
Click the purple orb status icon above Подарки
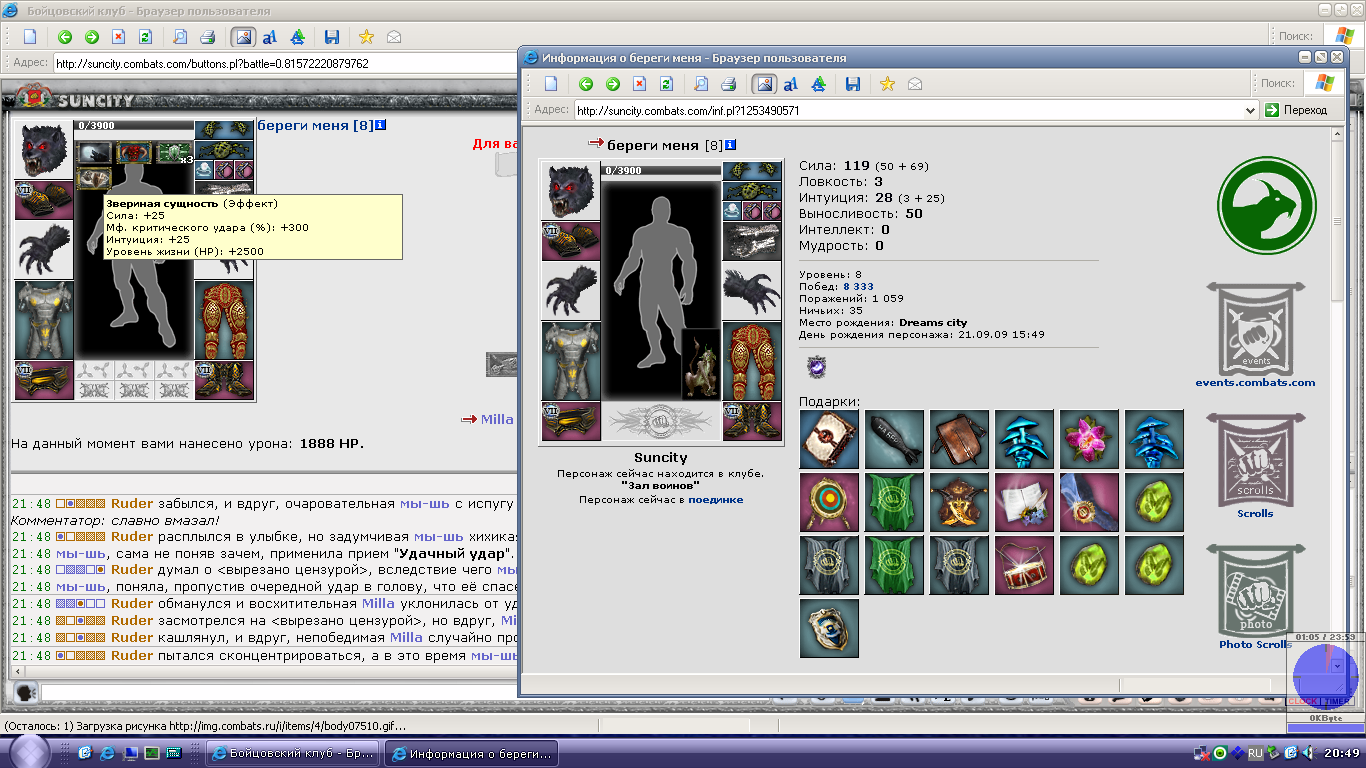tap(816, 368)
